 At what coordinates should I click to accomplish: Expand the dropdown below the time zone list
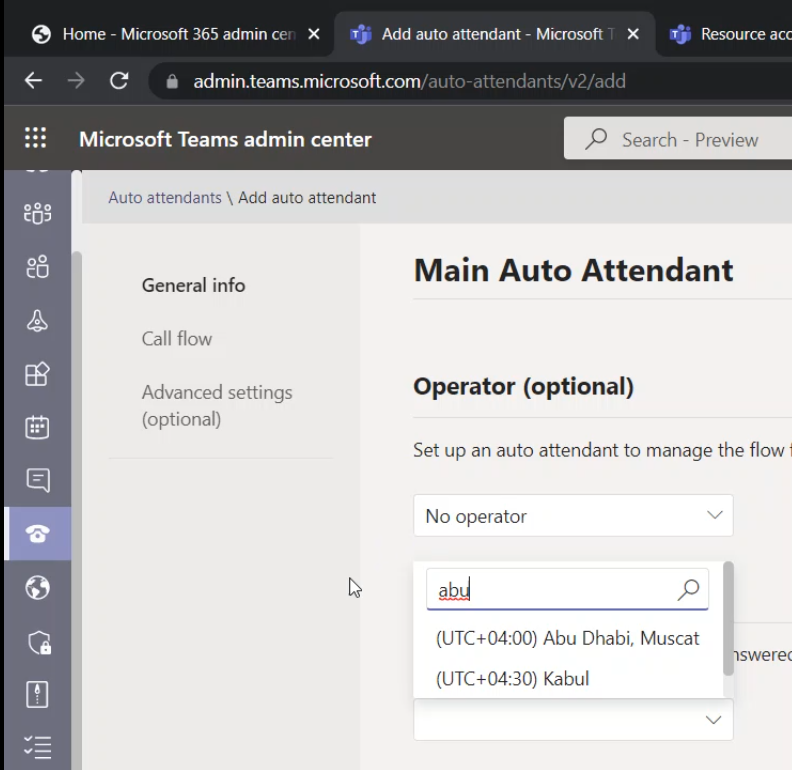(x=573, y=720)
